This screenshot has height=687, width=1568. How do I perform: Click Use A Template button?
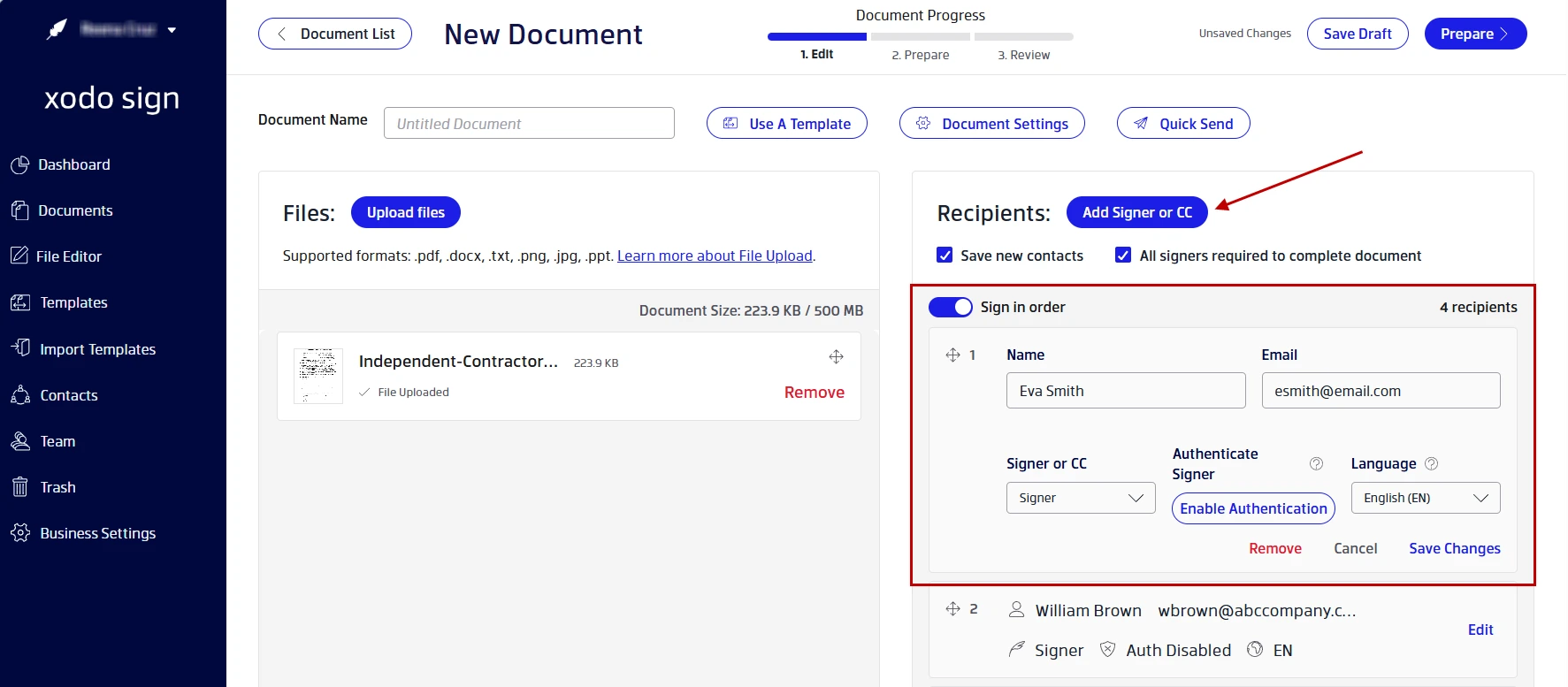pos(787,123)
